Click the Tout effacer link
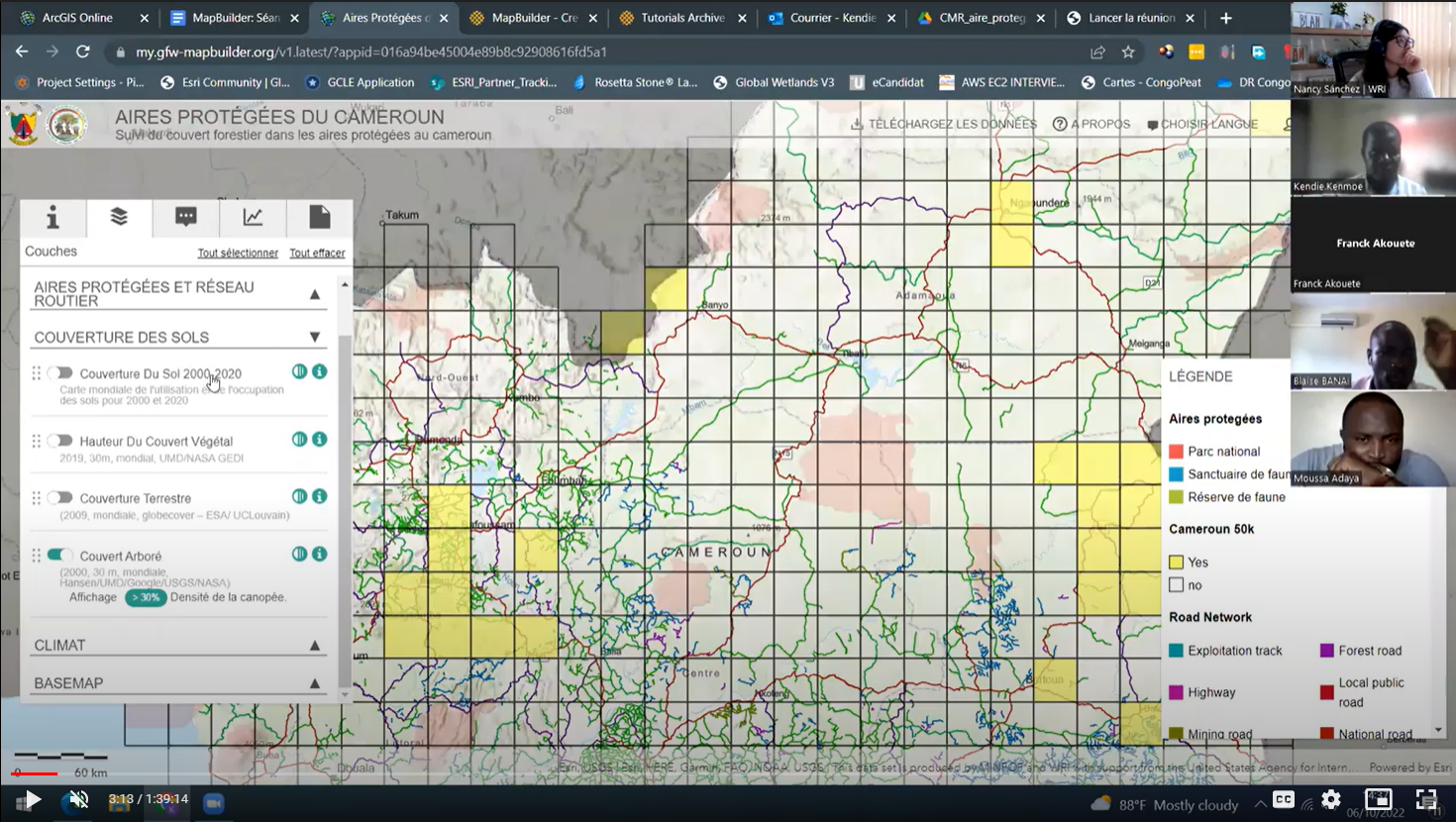The height and width of the screenshot is (822, 1456). (x=317, y=253)
